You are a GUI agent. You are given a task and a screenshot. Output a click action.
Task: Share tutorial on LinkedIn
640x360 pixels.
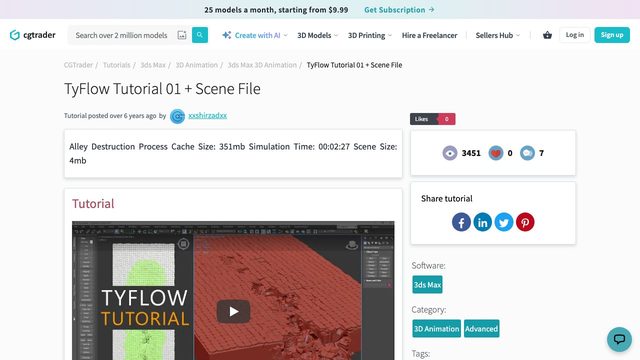pos(482,222)
